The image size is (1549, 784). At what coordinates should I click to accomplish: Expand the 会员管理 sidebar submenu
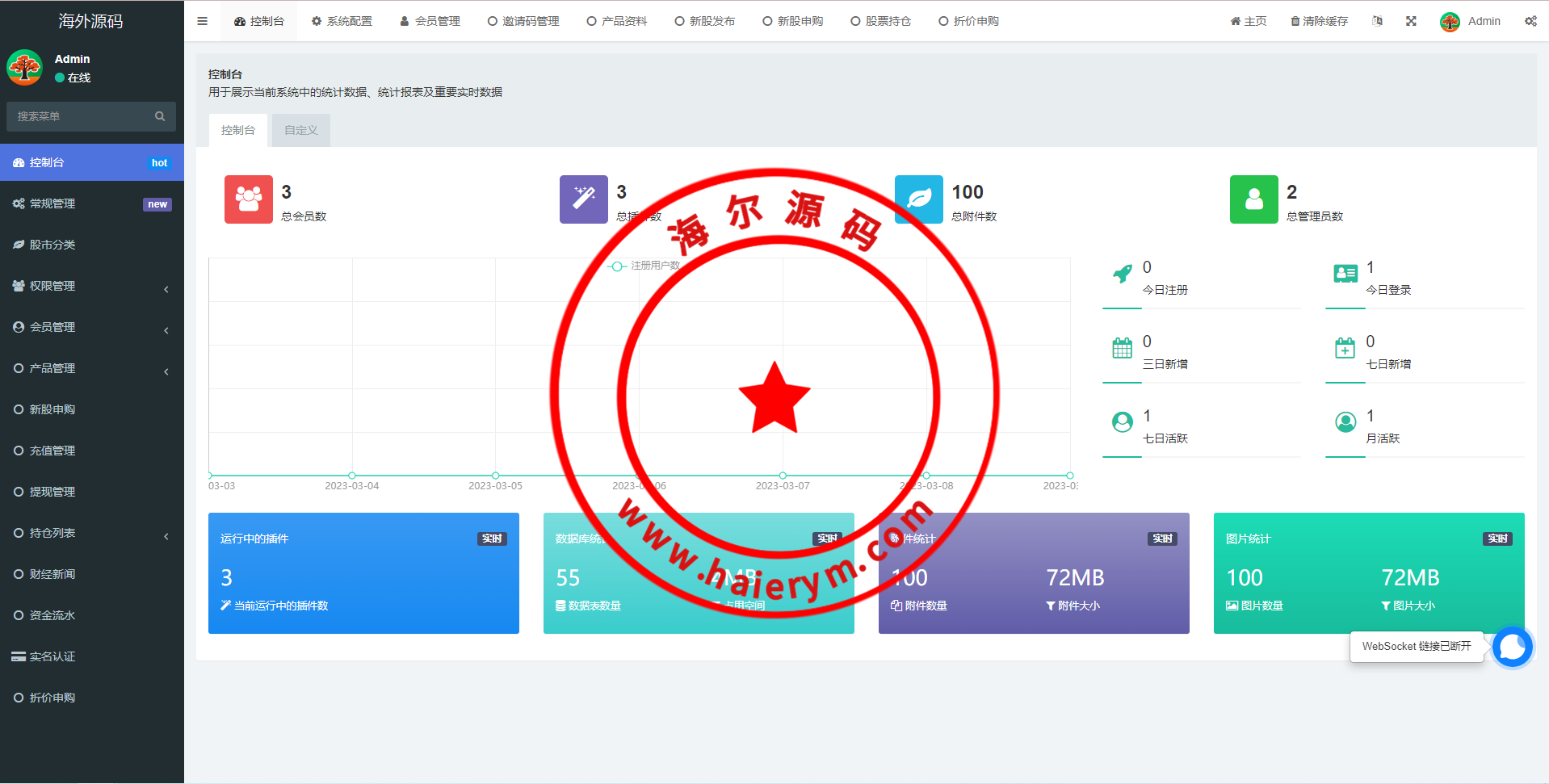pyautogui.click(x=91, y=327)
